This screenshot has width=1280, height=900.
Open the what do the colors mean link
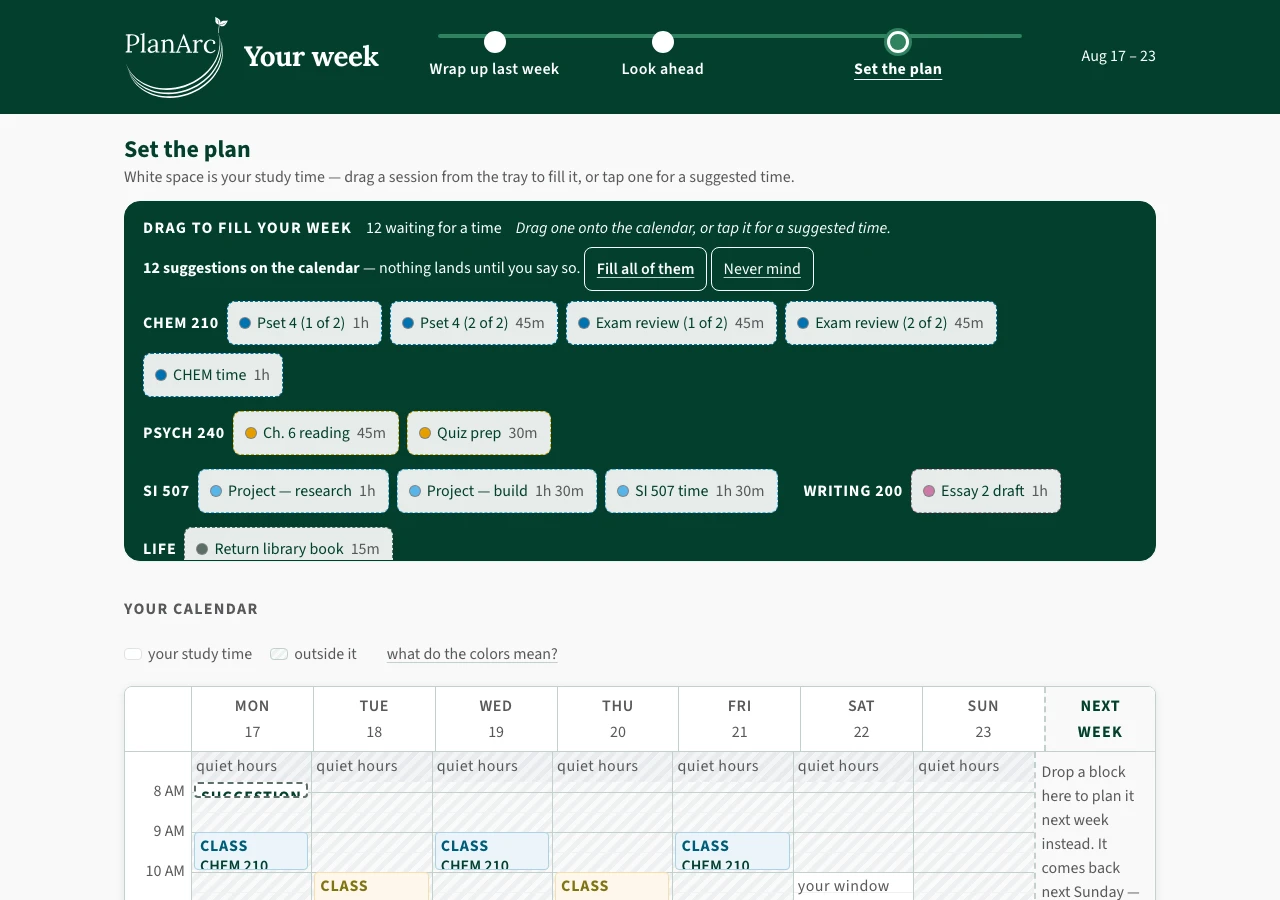click(472, 654)
